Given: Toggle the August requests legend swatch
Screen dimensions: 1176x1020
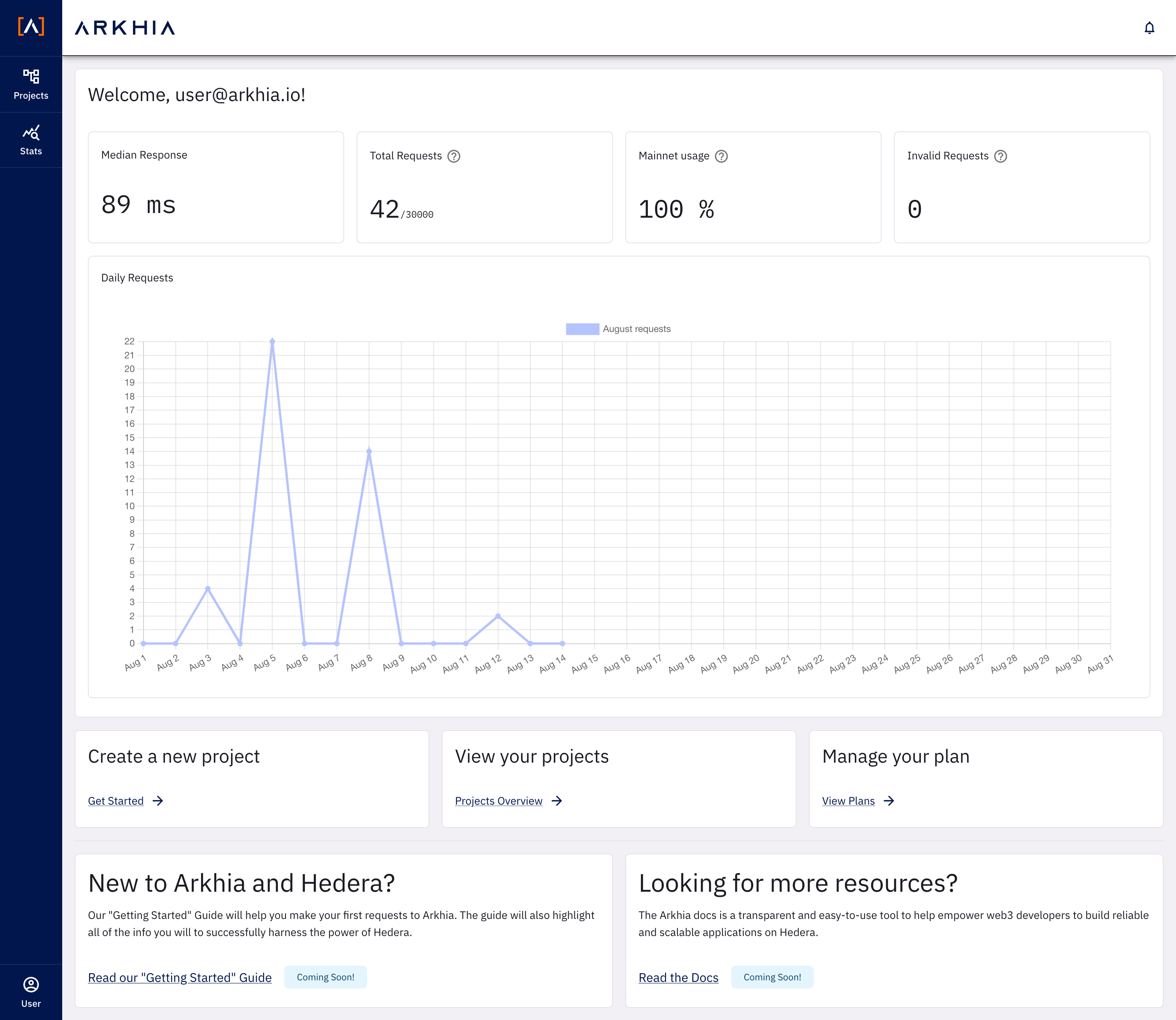Looking at the screenshot, I should click(x=582, y=329).
